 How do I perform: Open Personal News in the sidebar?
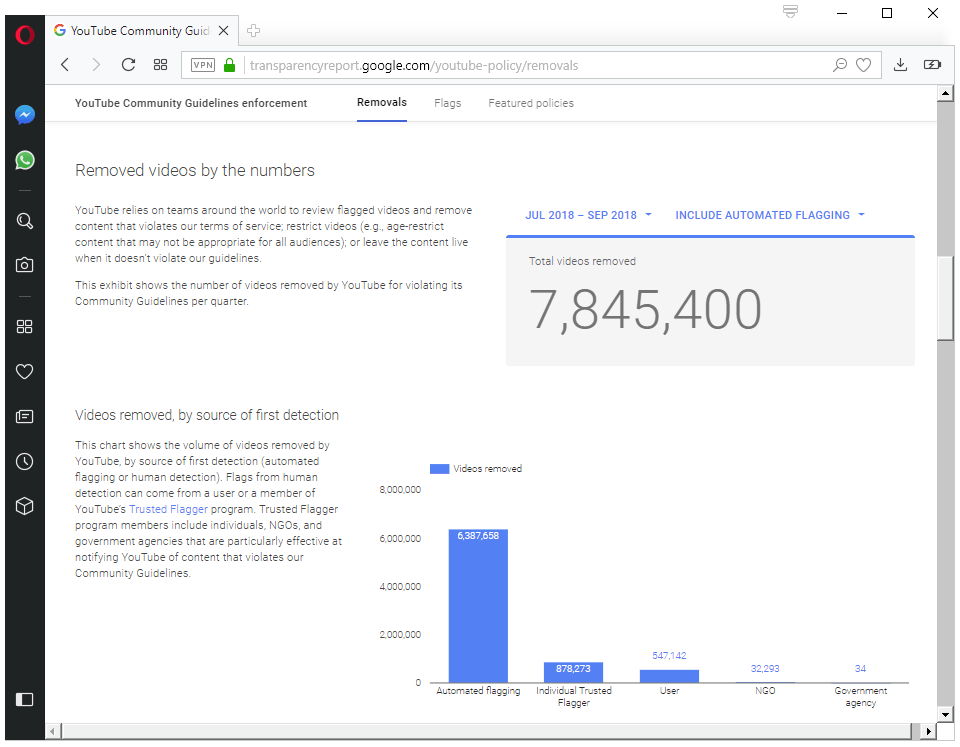tap(24, 416)
